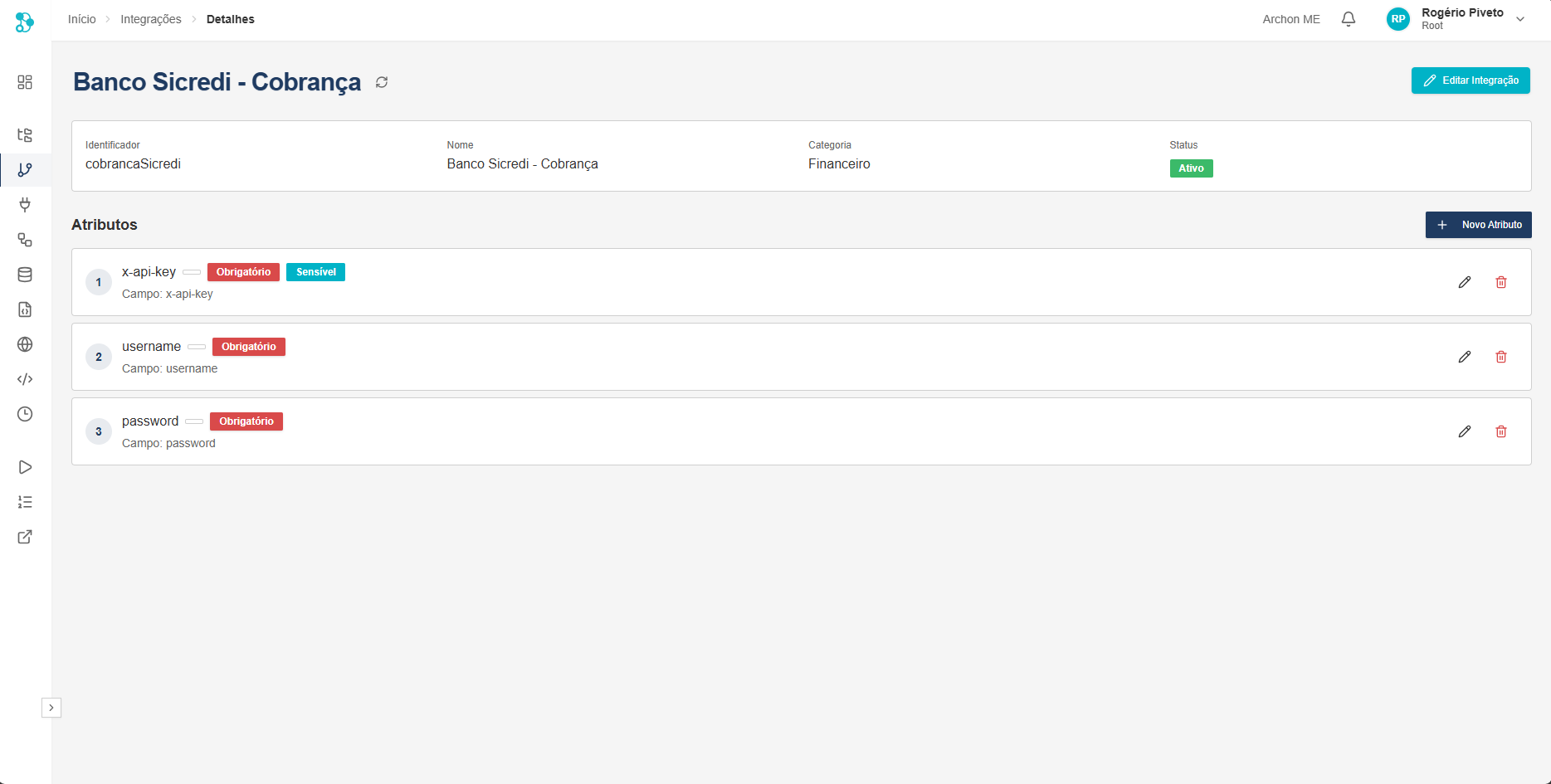This screenshot has height=784, width=1551.
Task: Edit the x-api-key attribute with the pencil icon
Action: [x=1465, y=282]
